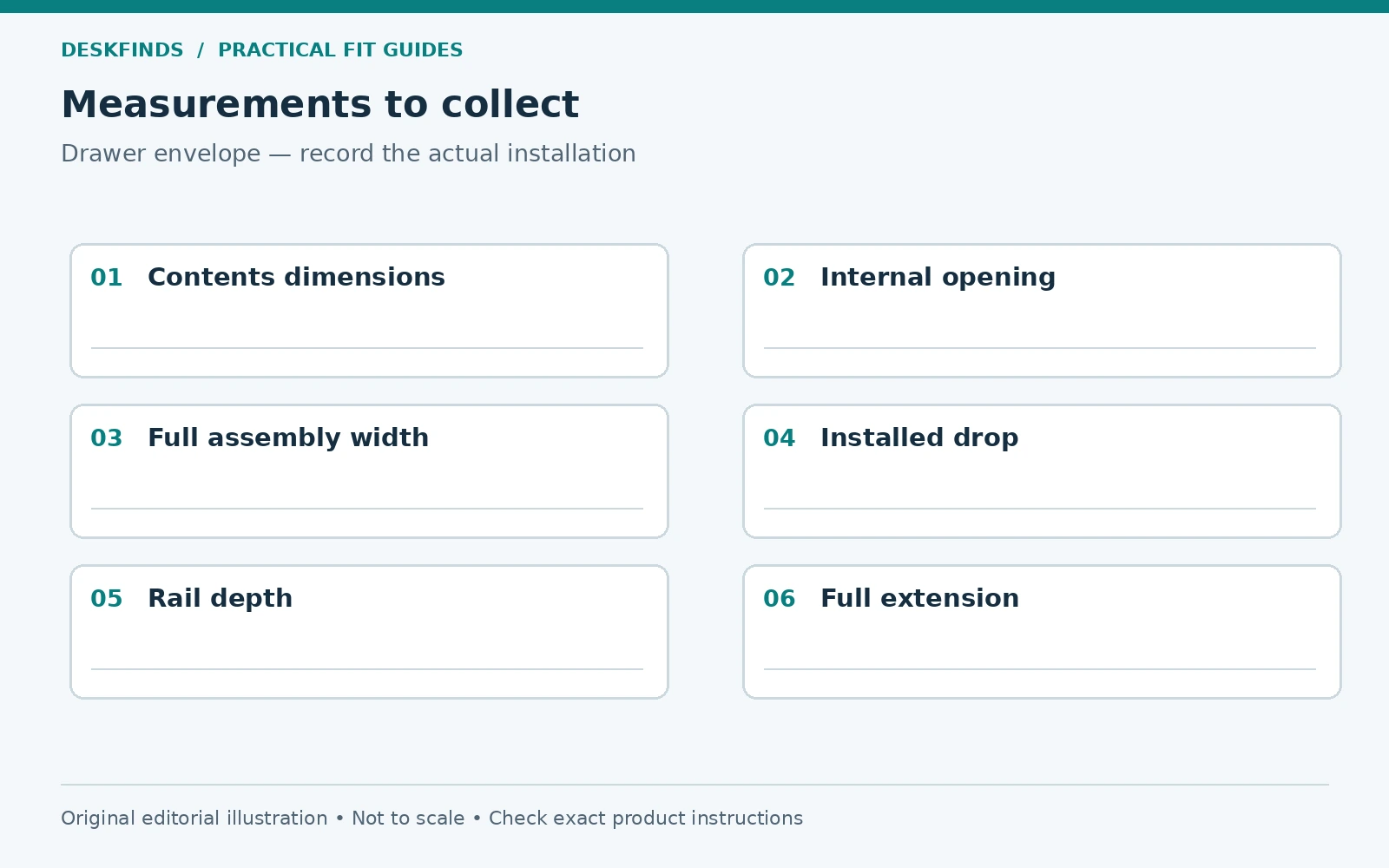Click the number 05 label
1389x868 pixels.
pyautogui.click(x=107, y=599)
